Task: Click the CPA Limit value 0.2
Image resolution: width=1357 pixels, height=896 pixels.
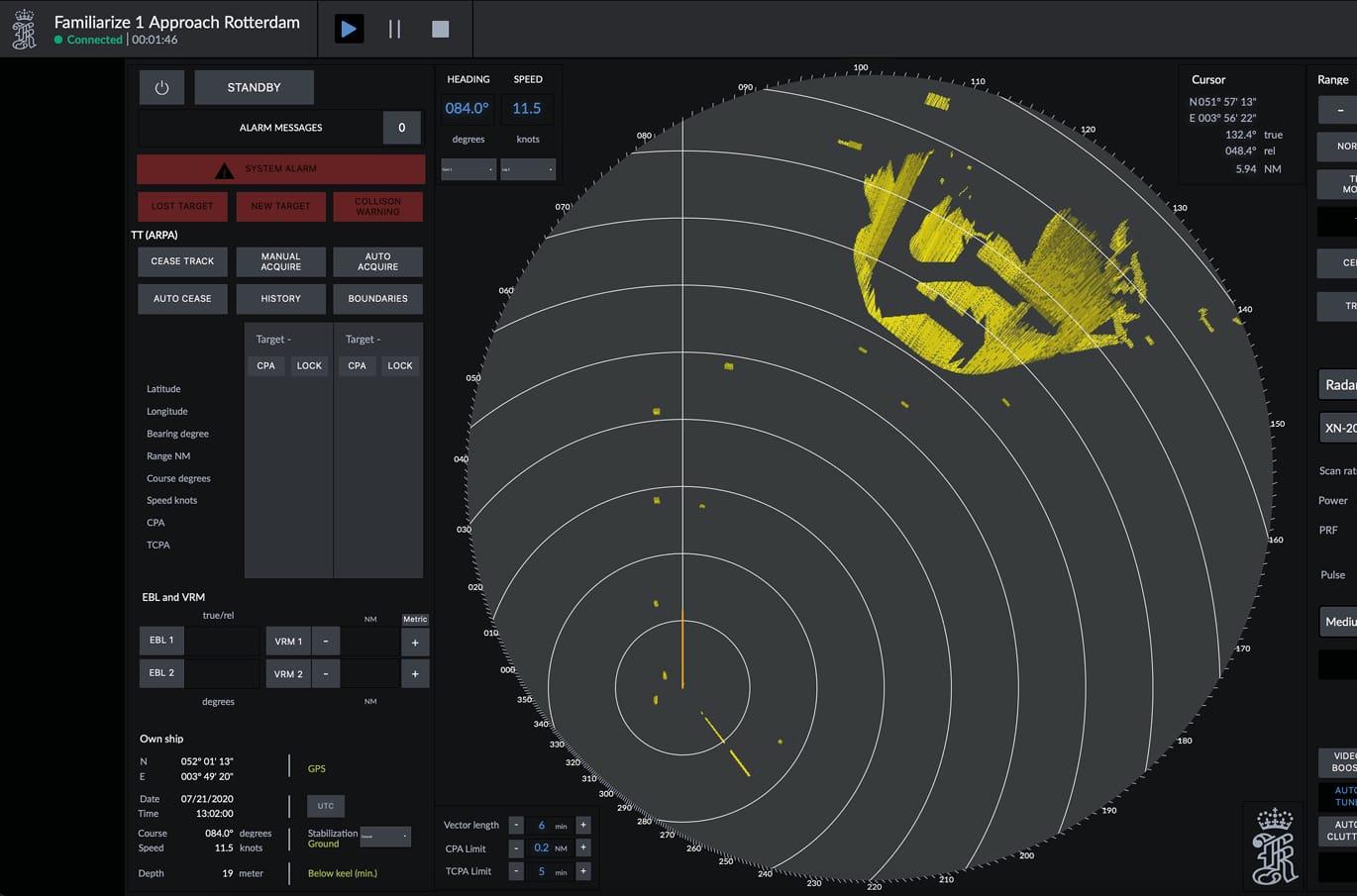Action: [x=541, y=847]
